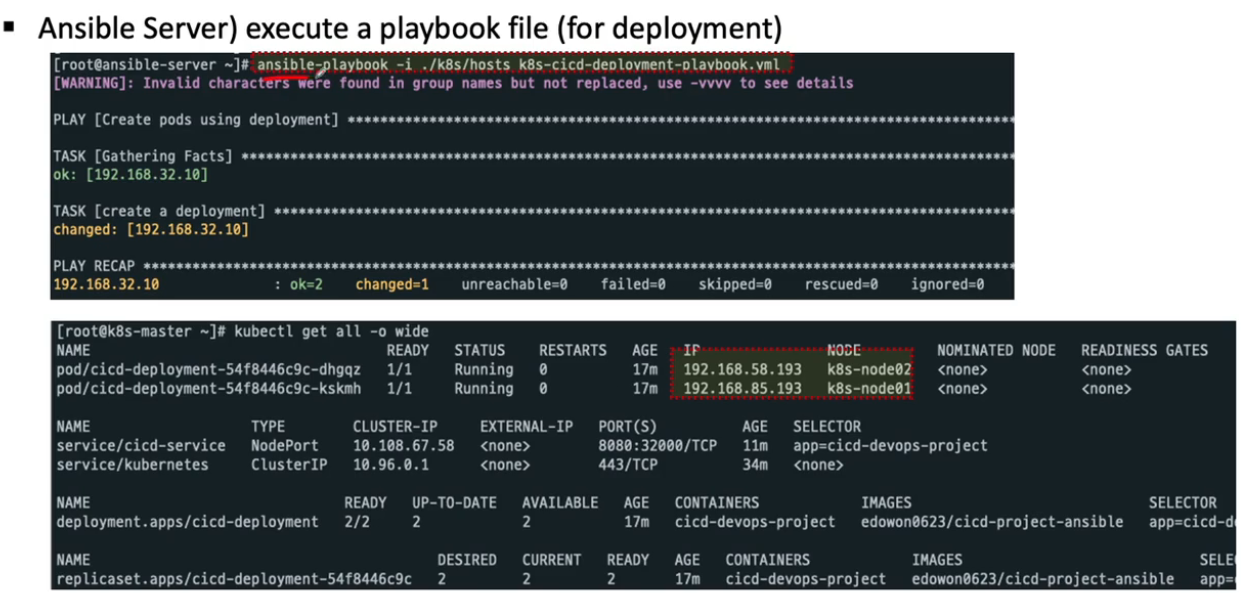Click 'failed=0' in the recap
The image size is (1258, 609).
coord(633,285)
